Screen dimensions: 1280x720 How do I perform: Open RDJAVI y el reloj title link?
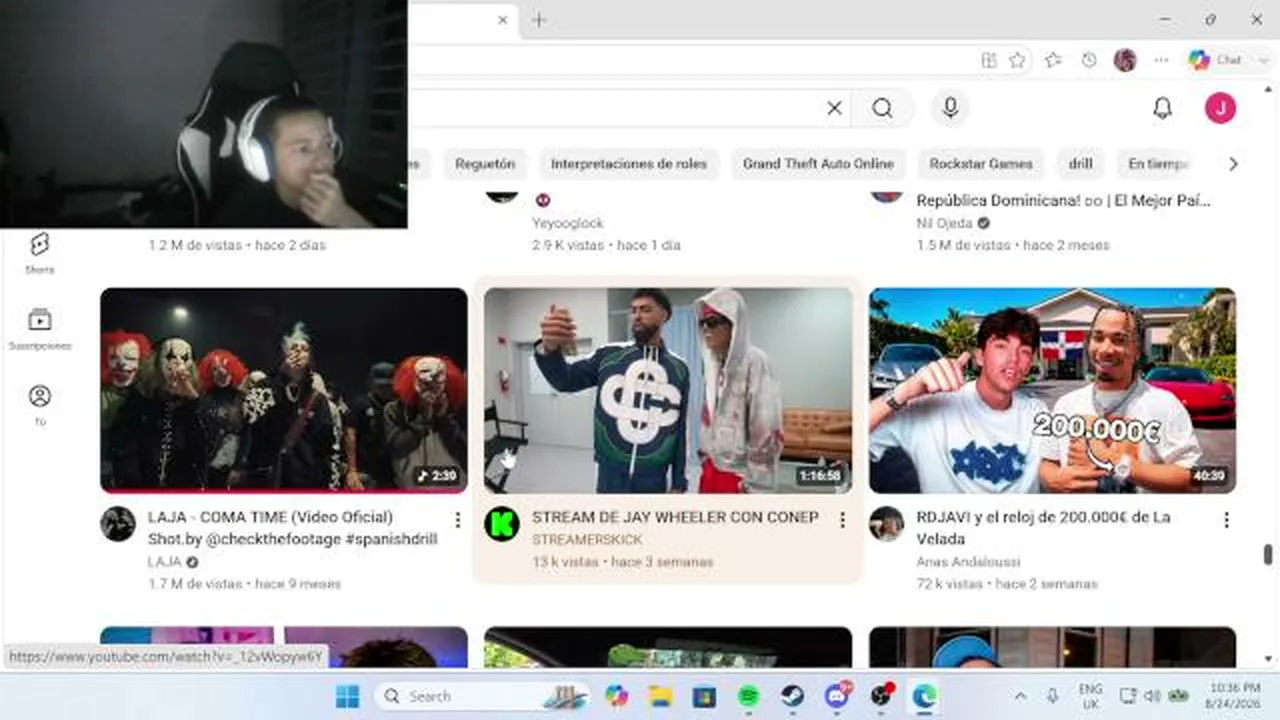click(1043, 528)
